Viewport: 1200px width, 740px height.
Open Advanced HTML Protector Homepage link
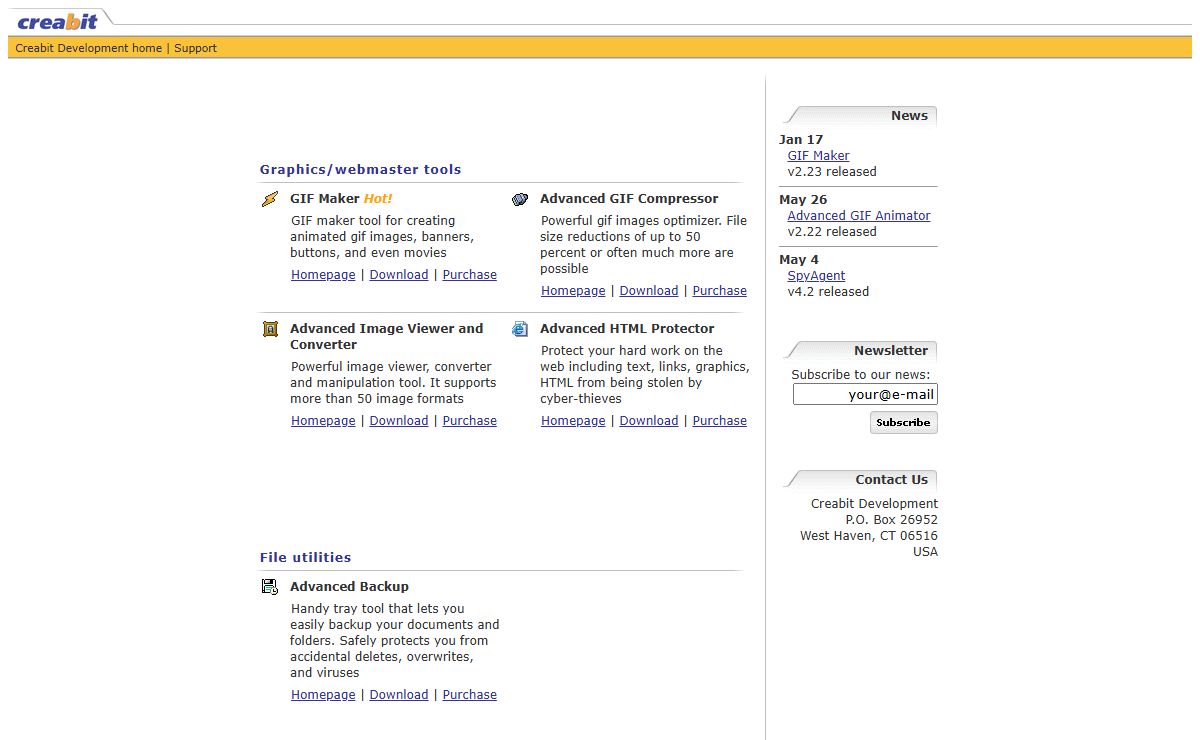click(573, 421)
